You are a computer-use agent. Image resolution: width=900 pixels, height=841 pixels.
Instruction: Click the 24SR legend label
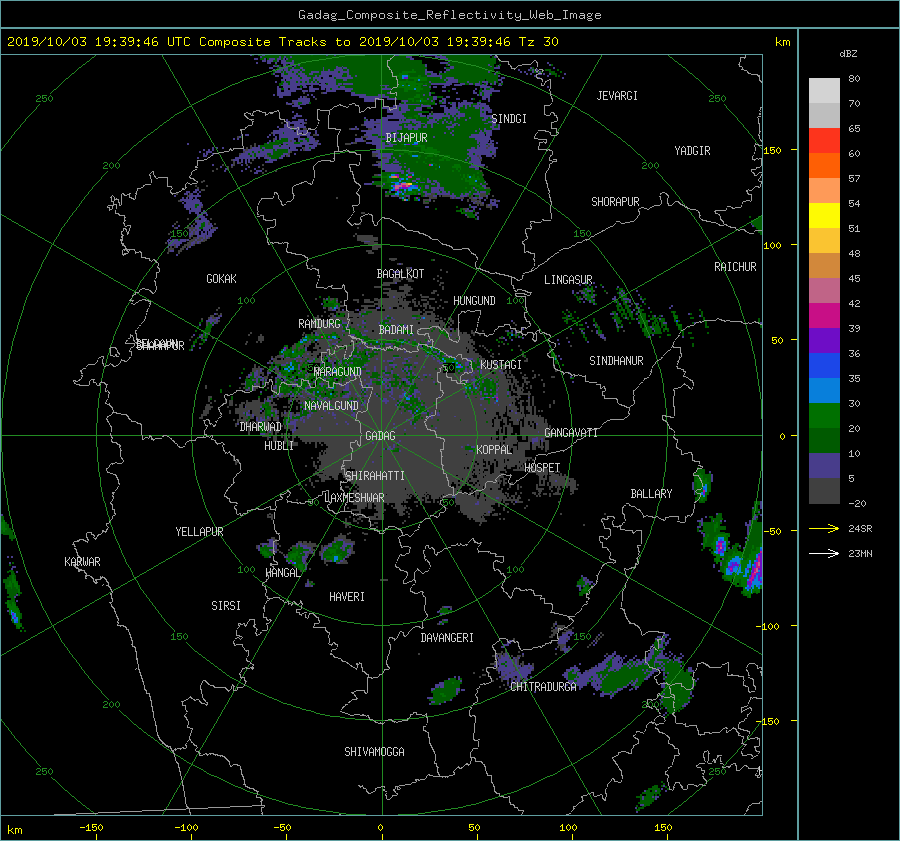[x=860, y=529]
